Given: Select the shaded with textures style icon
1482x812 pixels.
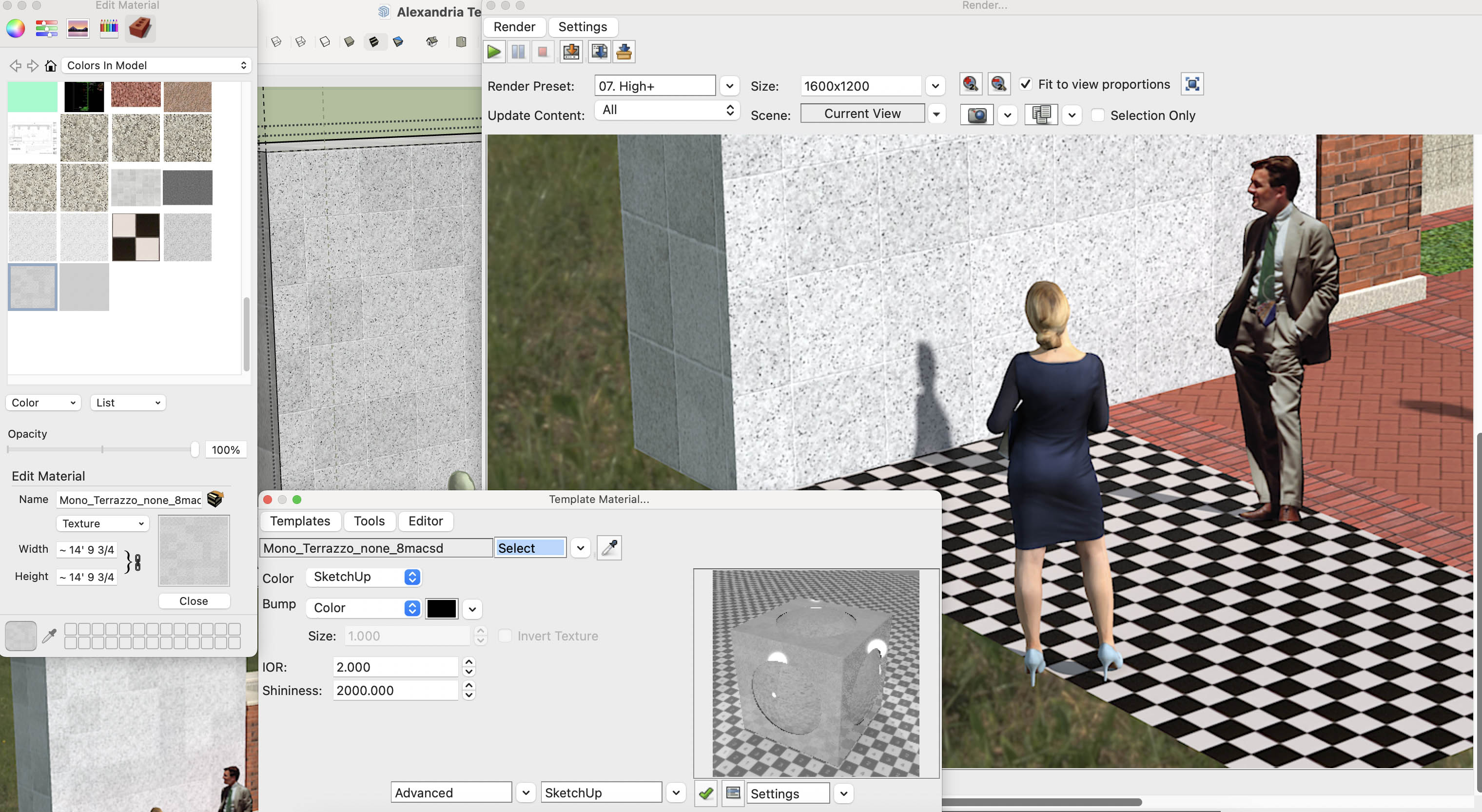Looking at the screenshot, I should pyautogui.click(x=374, y=41).
